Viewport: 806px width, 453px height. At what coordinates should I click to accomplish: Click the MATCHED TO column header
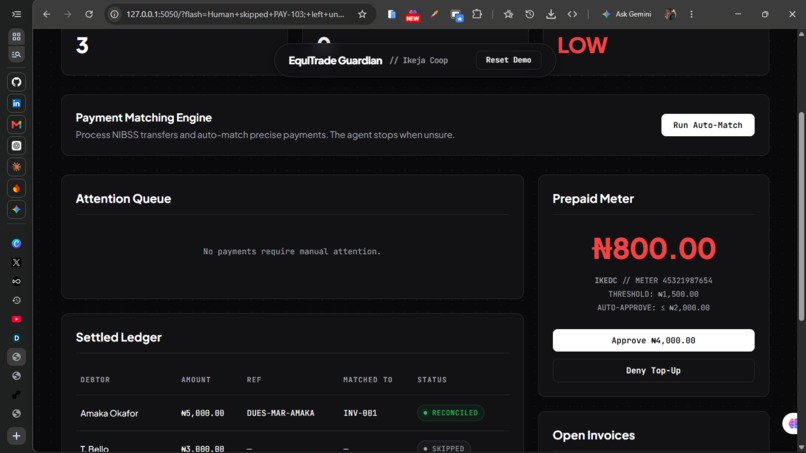[368, 379]
